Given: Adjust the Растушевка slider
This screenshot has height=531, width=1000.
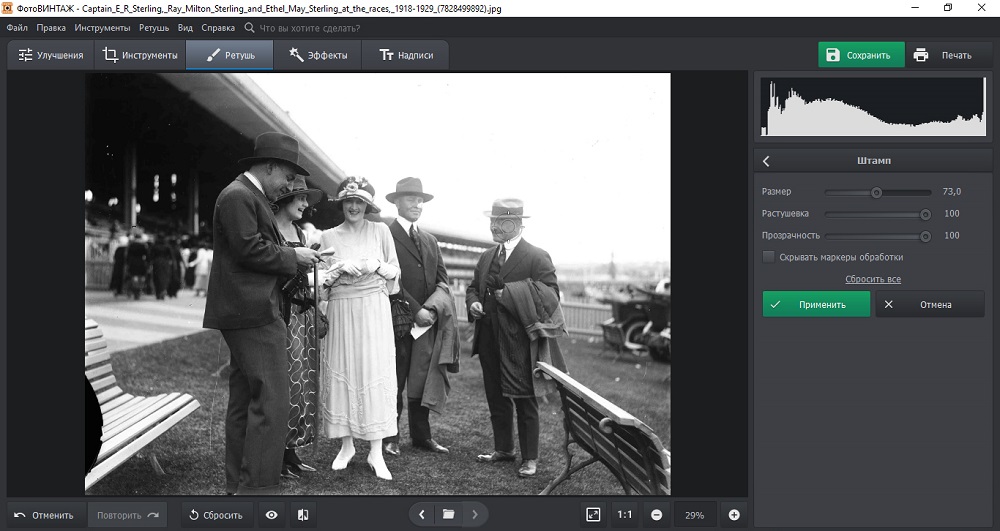Looking at the screenshot, I should 878,214.
